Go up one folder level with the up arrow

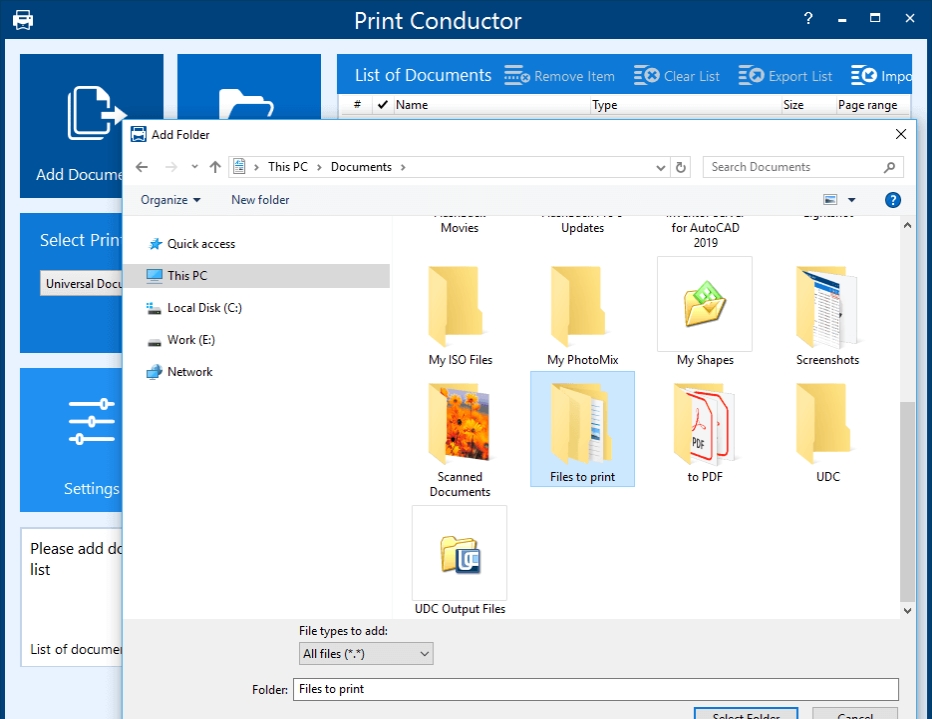pos(216,167)
